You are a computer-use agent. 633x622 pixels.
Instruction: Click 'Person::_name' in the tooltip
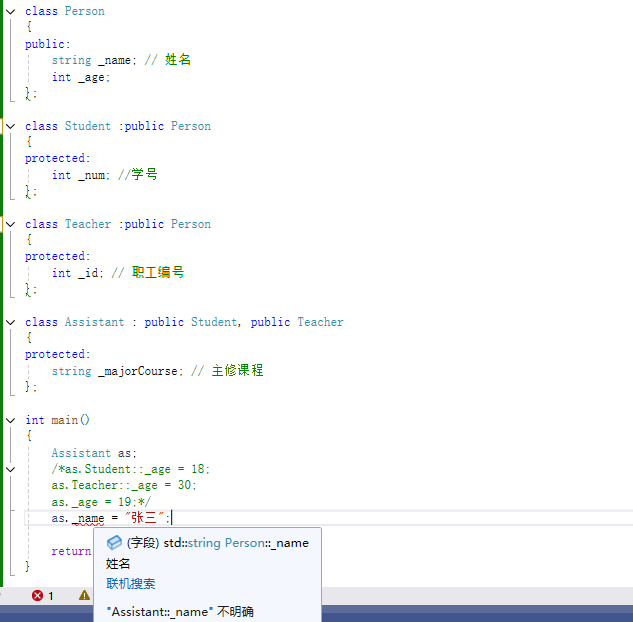[266, 543]
